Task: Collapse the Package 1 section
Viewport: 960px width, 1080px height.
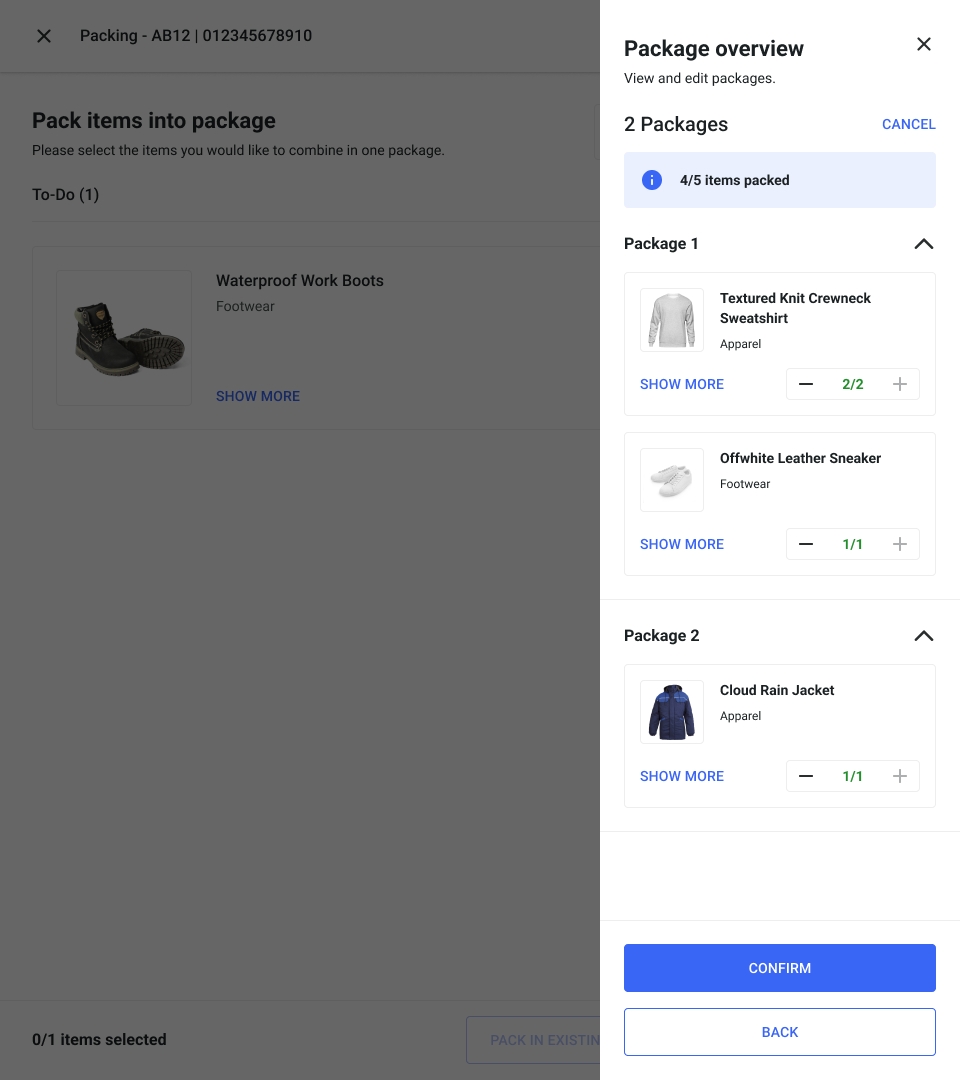Action: coord(924,244)
